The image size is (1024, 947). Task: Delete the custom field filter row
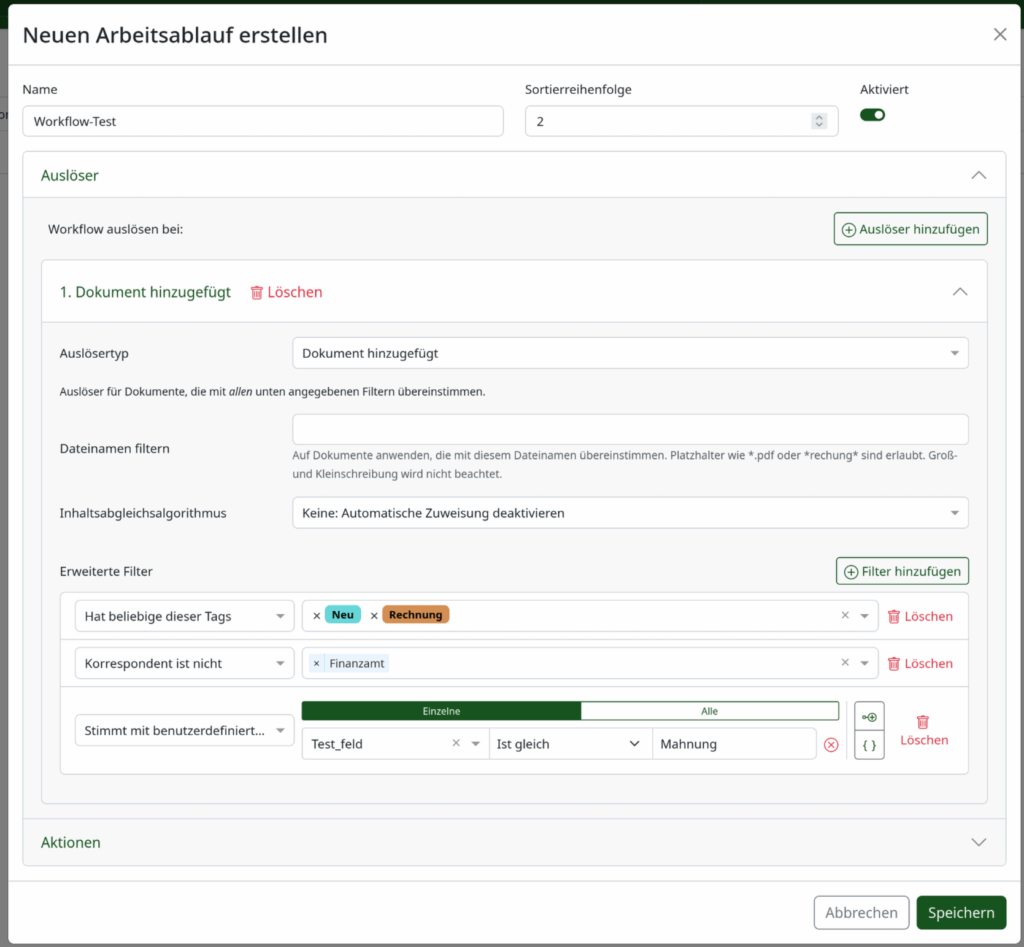pyautogui.click(x=923, y=730)
